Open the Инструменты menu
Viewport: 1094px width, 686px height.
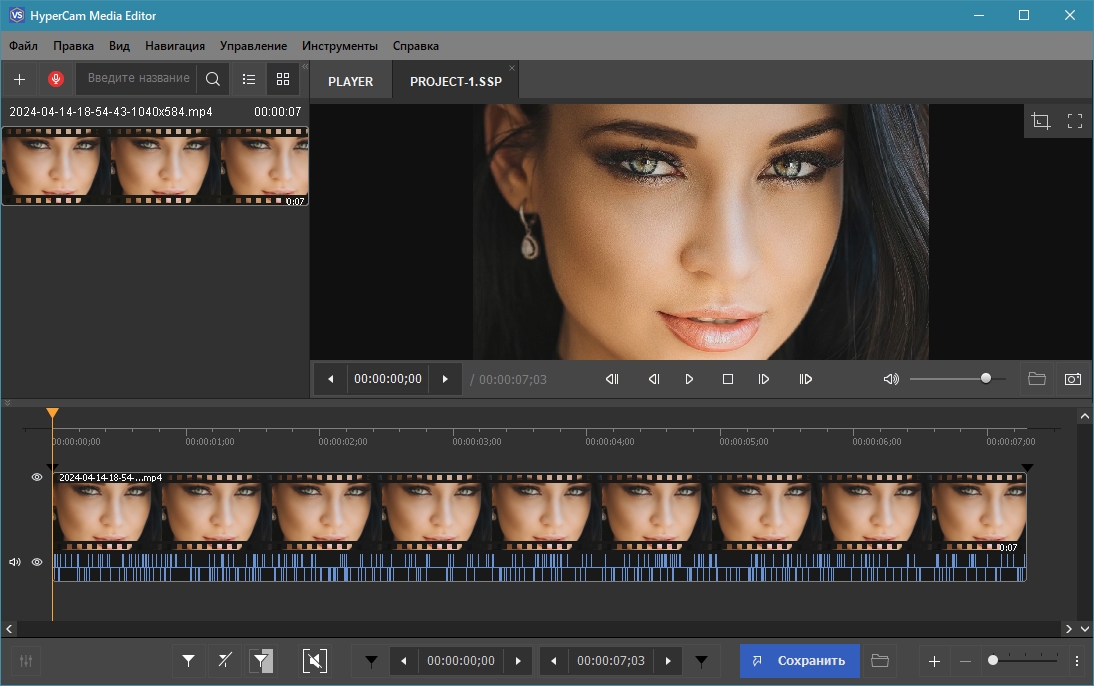[x=340, y=46]
